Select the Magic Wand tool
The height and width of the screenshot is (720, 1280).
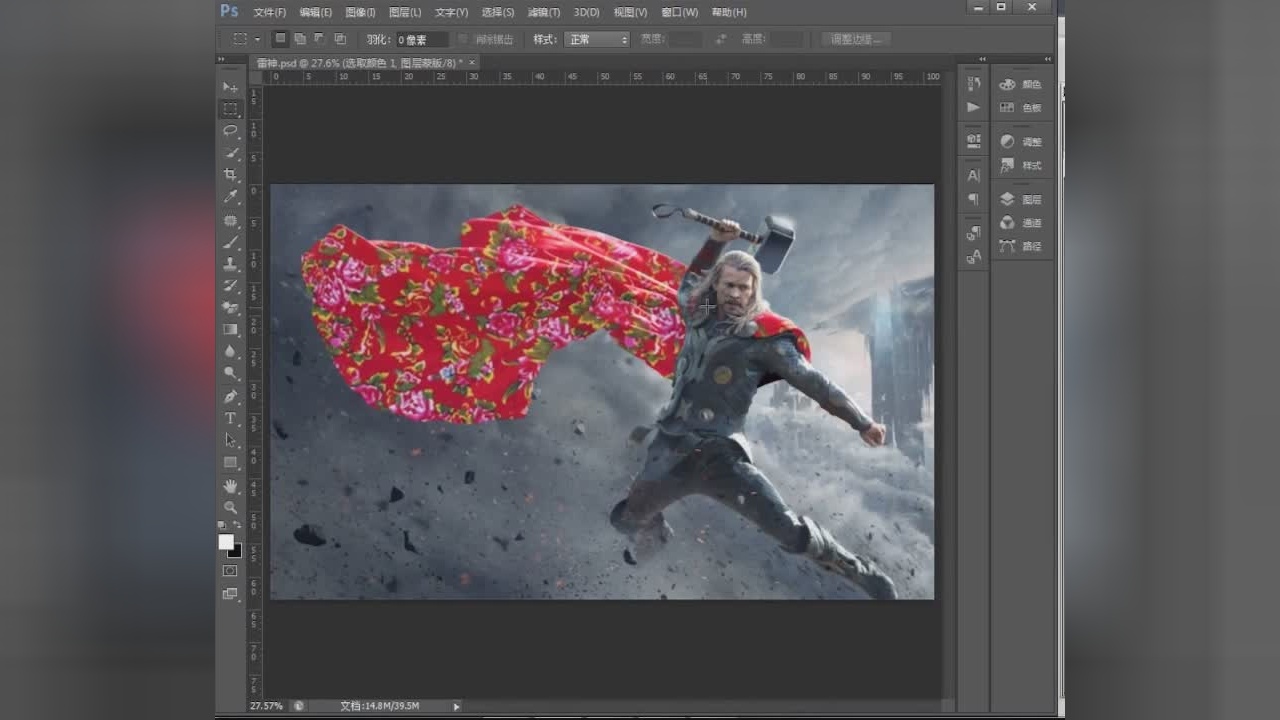pyautogui.click(x=231, y=153)
